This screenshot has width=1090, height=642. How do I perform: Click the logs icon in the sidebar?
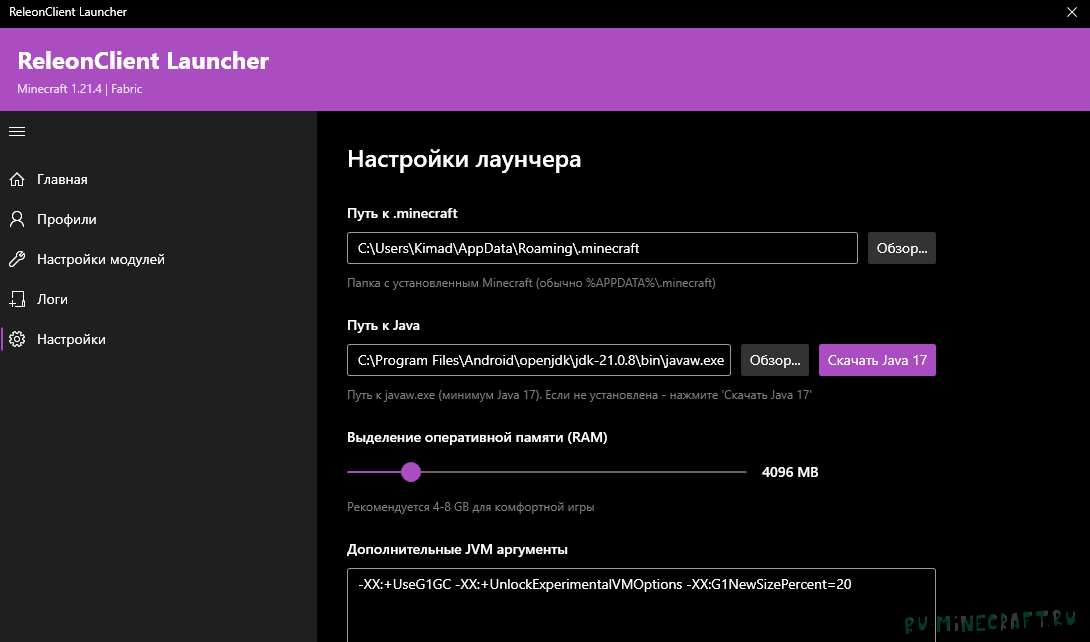tap(17, 299)
